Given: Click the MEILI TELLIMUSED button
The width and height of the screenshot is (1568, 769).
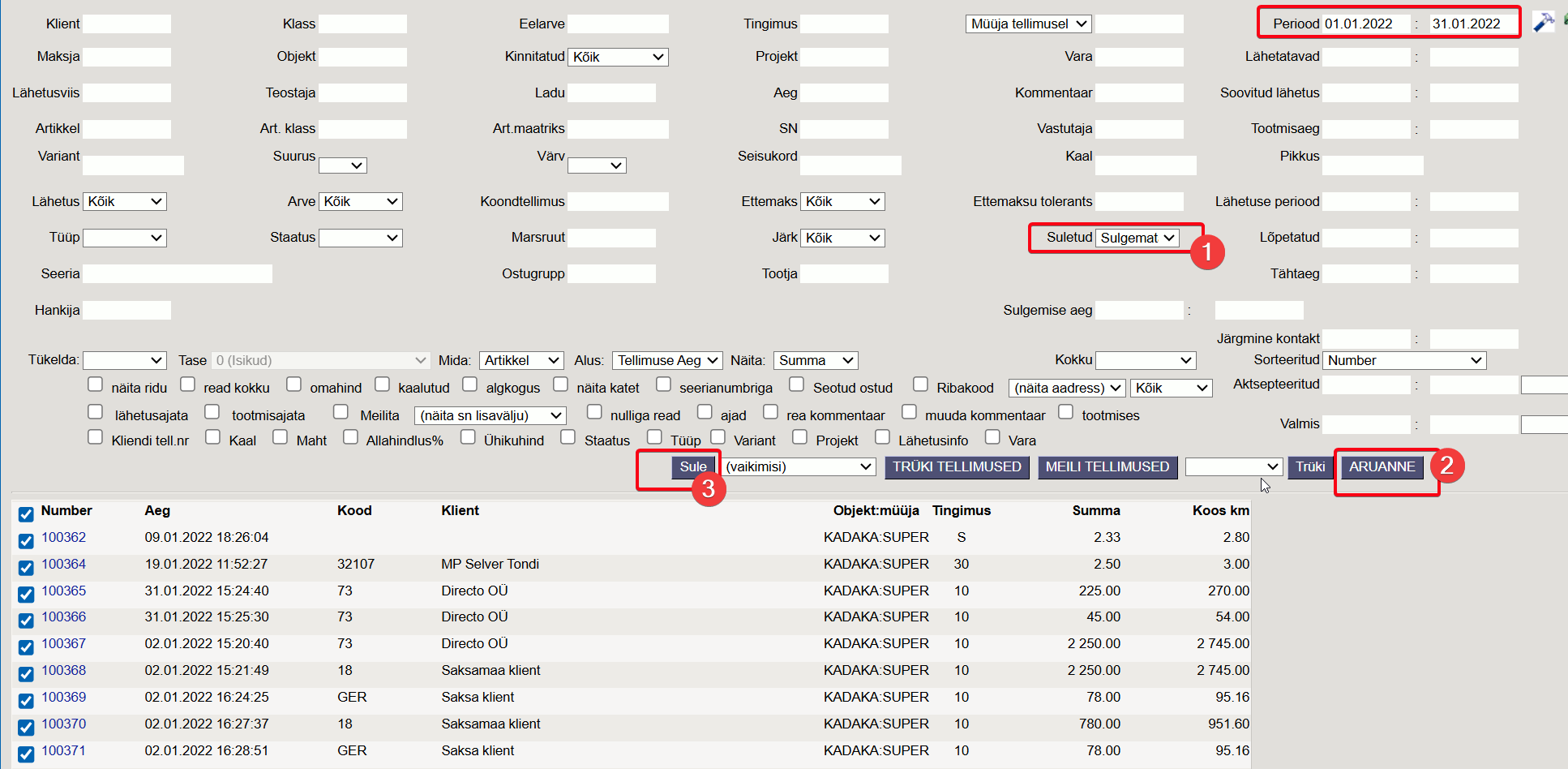Looking at the screenshot, I should pyautogui.click(x=1107, y=467).
